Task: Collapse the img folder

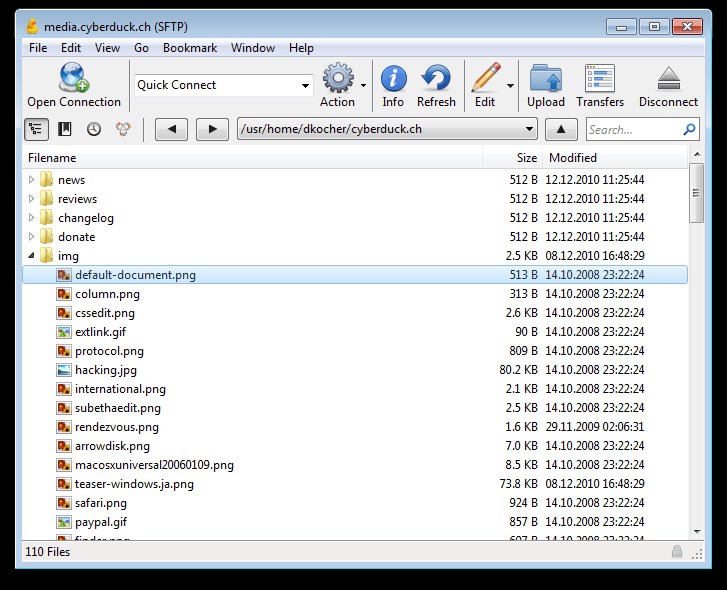Action: [31, 255]
